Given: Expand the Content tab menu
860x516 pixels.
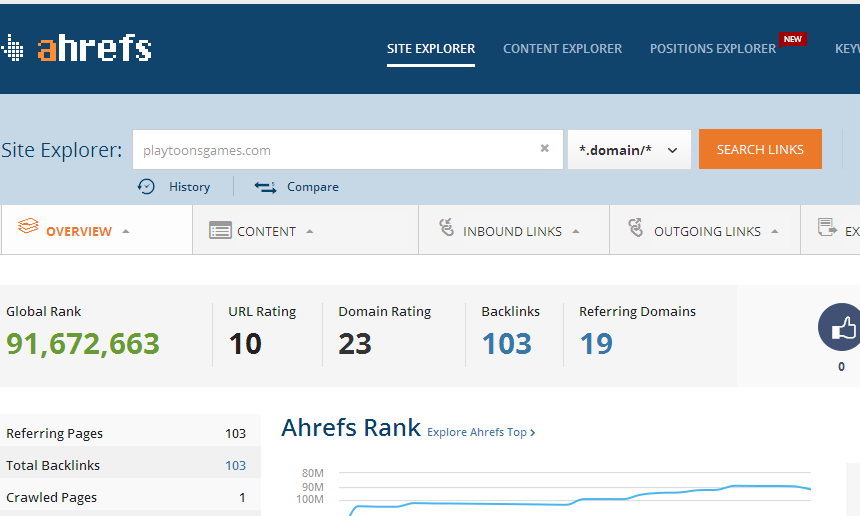Looking at the screenshot, I should pos(309,231).
